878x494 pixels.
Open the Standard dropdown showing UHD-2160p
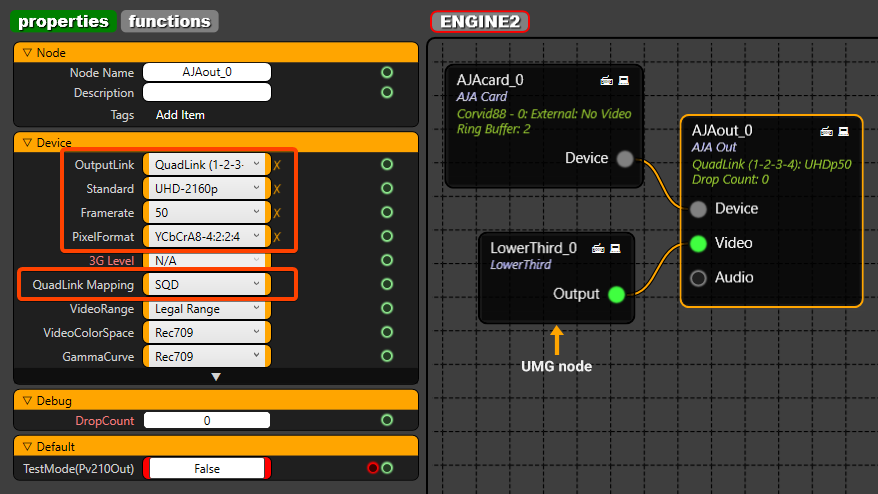[206, 188]
